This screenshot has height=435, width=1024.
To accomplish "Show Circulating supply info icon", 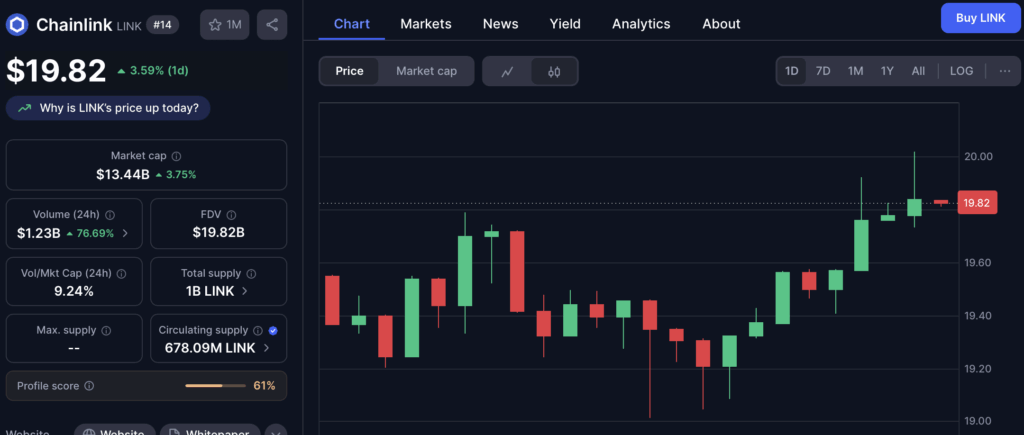I will click(258, 330).
